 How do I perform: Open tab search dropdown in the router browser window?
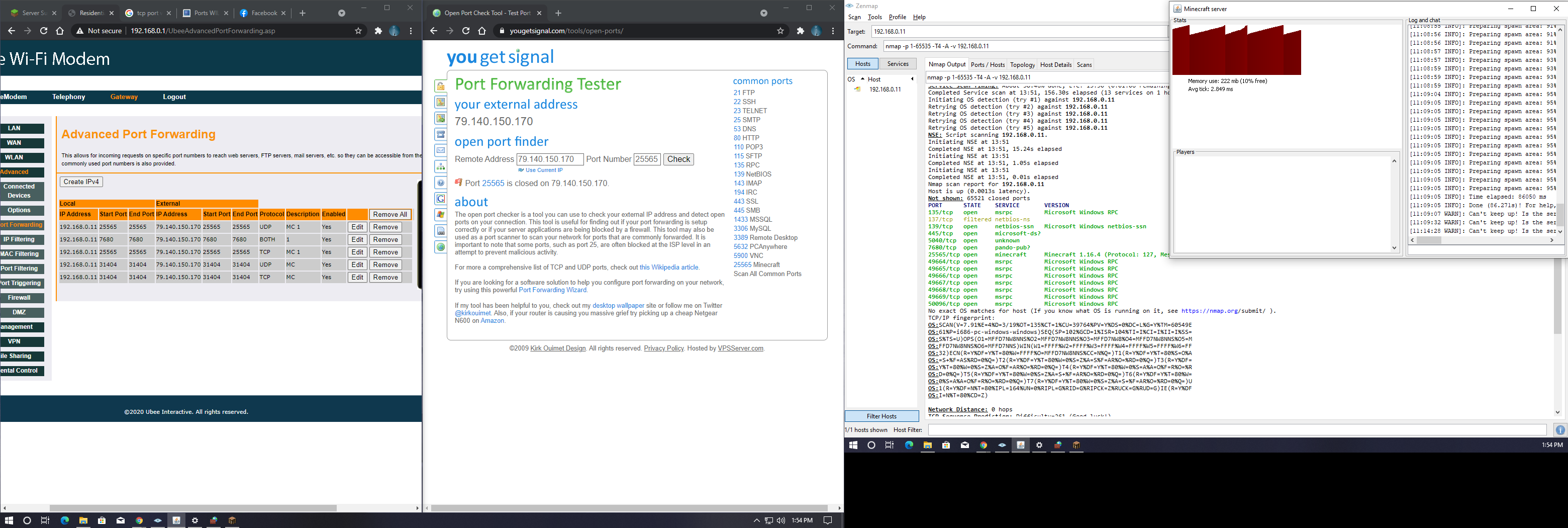click(x=341, y=13)
